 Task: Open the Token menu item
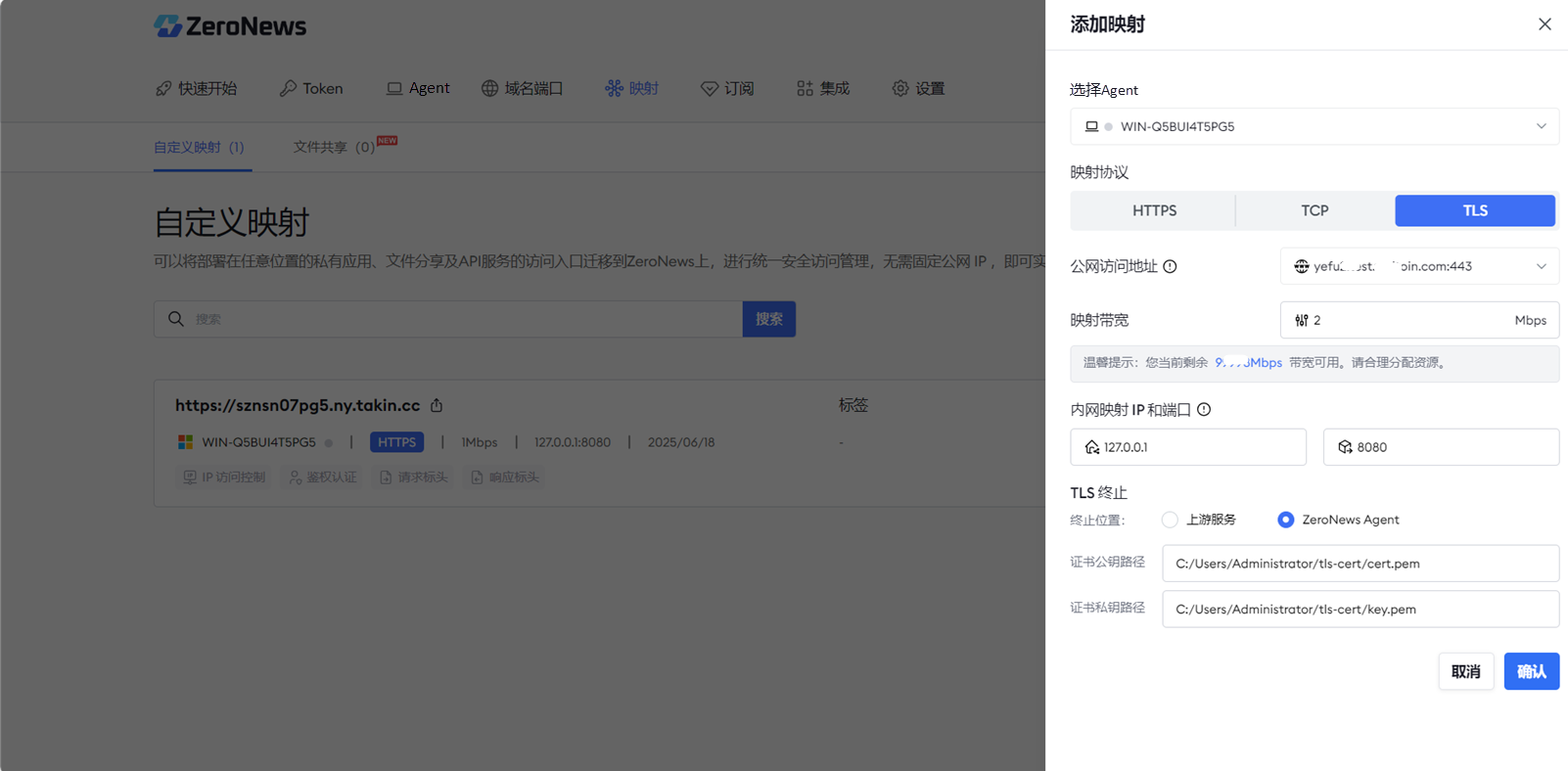pos(311,88)
